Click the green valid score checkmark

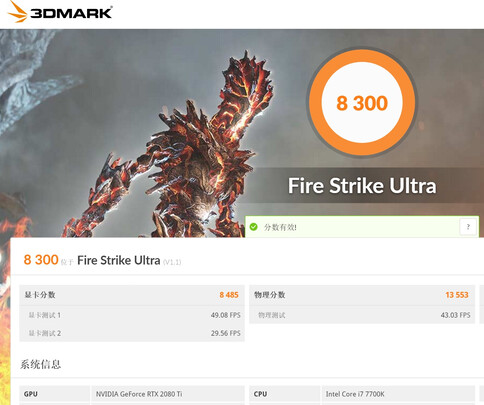coord(254,227)
